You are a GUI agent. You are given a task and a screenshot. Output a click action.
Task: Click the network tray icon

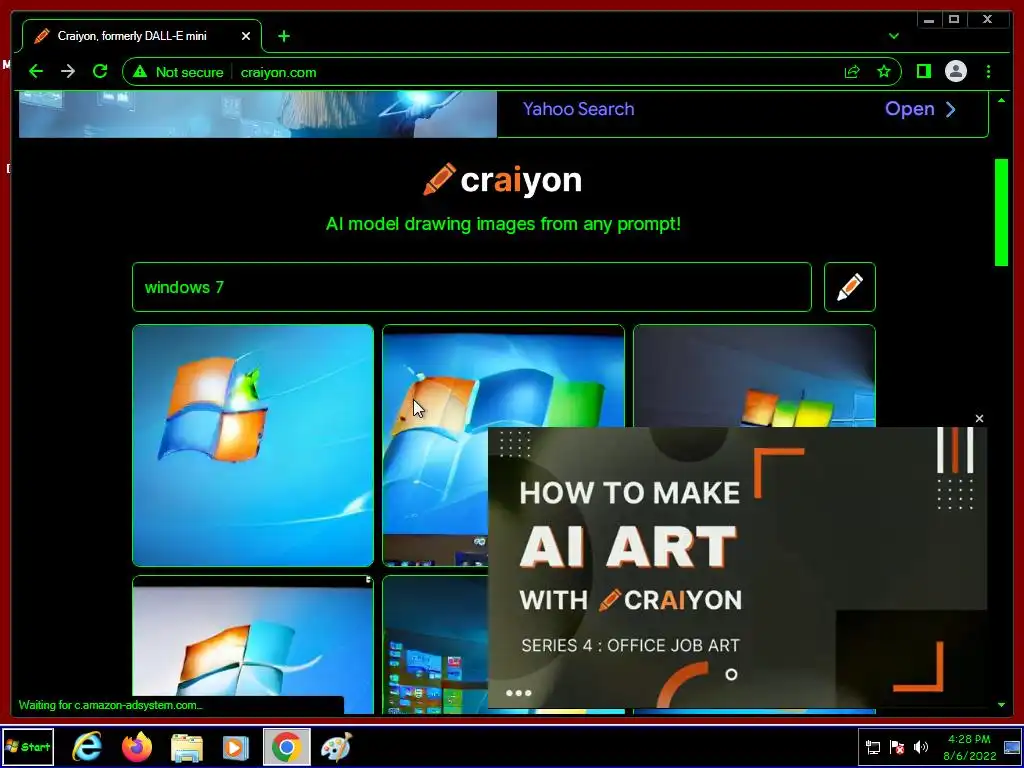(x=873, y=747)
